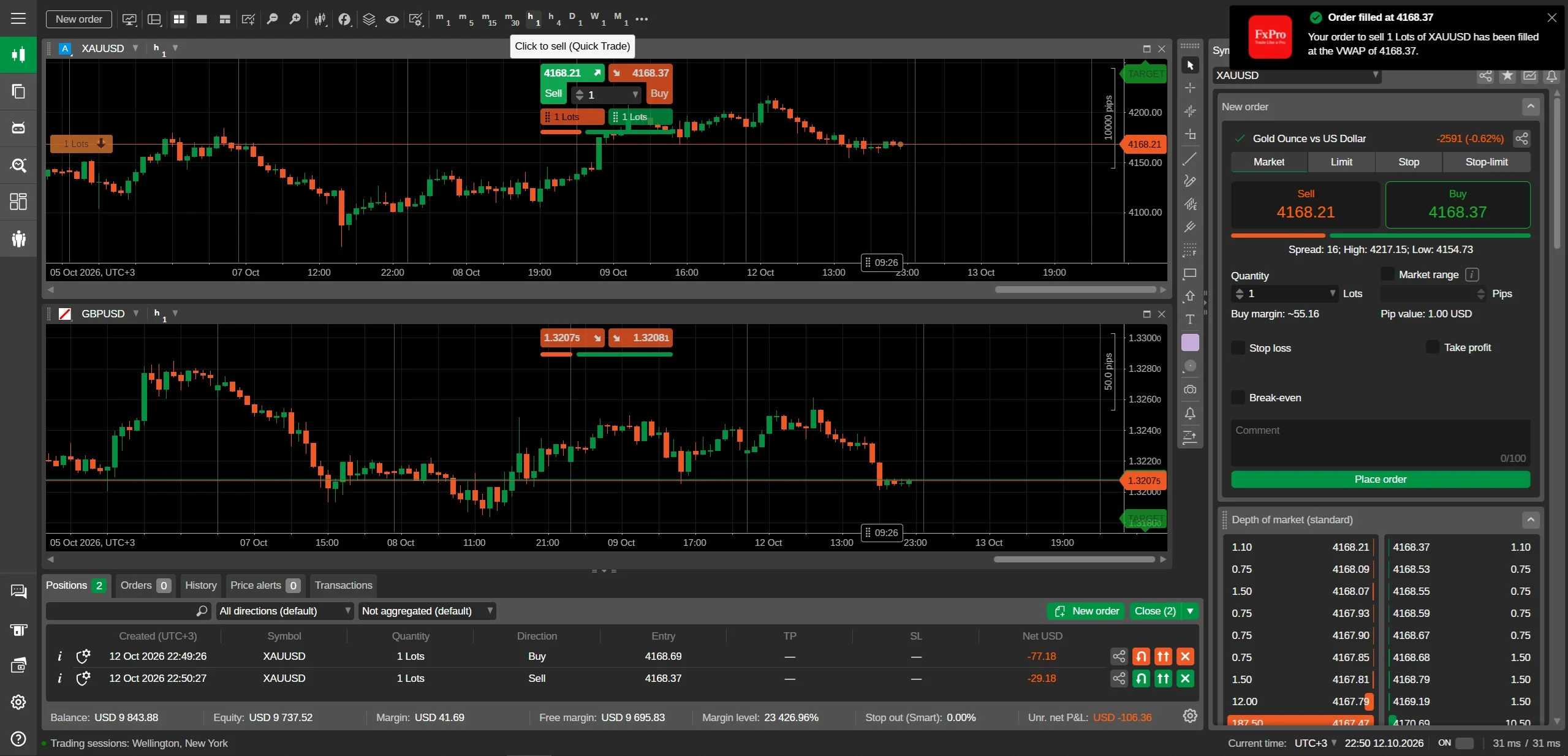1568x756 pixels.
Task: Open the All directions filter dropdown
Action: pyautogui.click(x=285, y=611)
